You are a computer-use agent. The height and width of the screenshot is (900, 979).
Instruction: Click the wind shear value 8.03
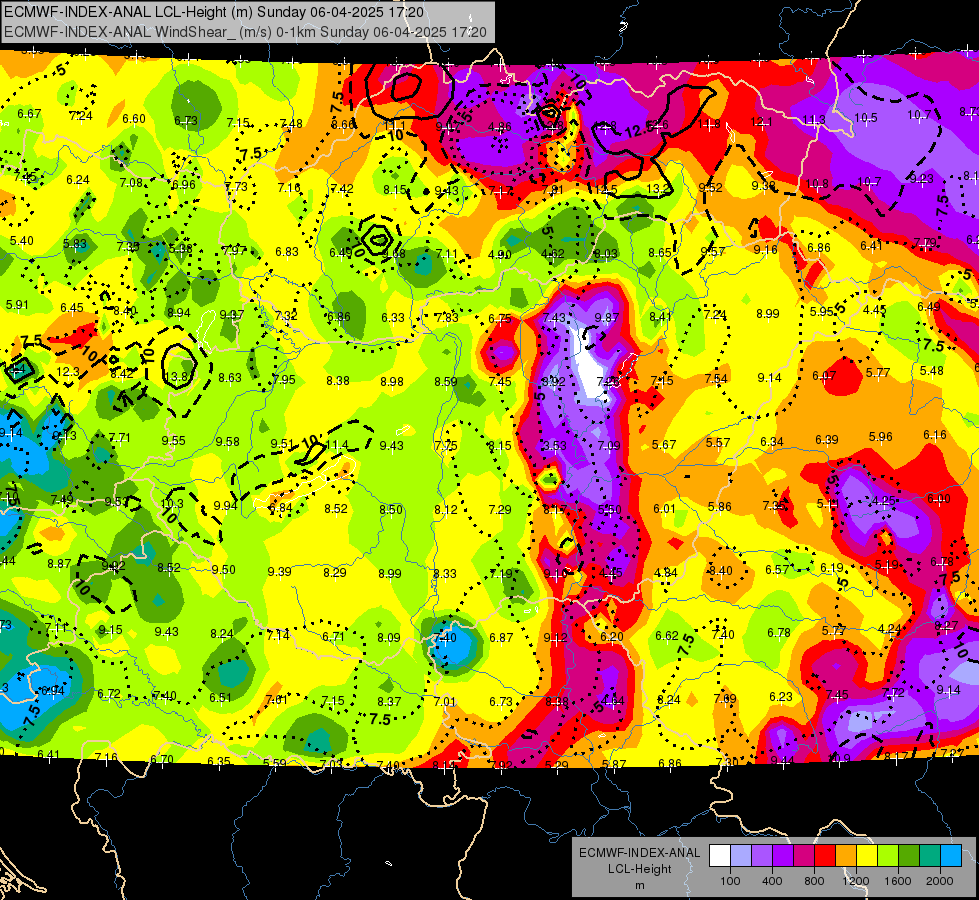[606, 253]
